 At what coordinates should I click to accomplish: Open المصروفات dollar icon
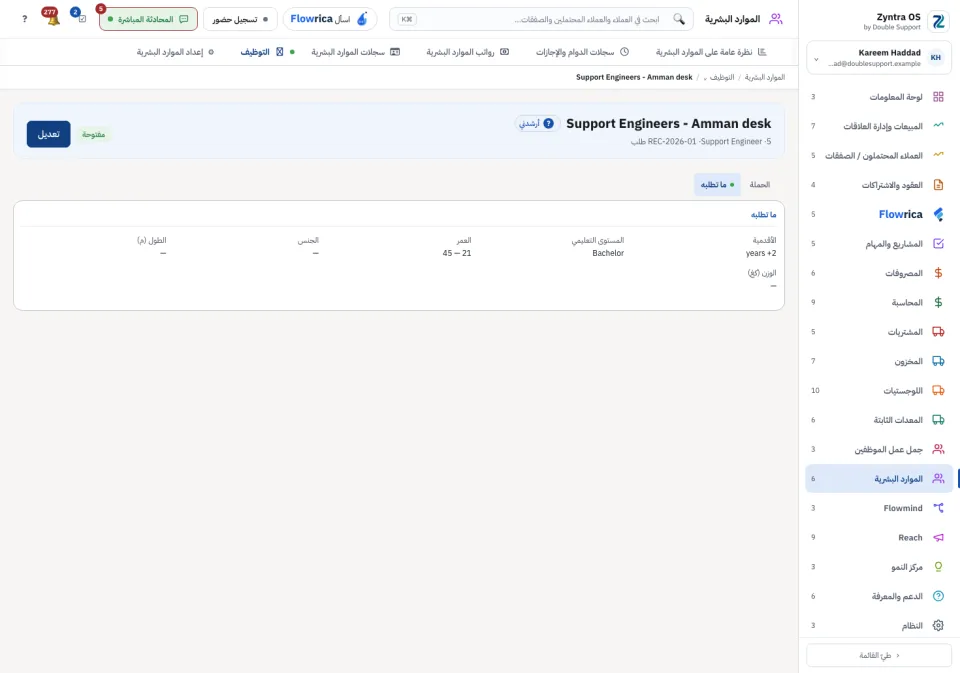[x=938, y=273]
